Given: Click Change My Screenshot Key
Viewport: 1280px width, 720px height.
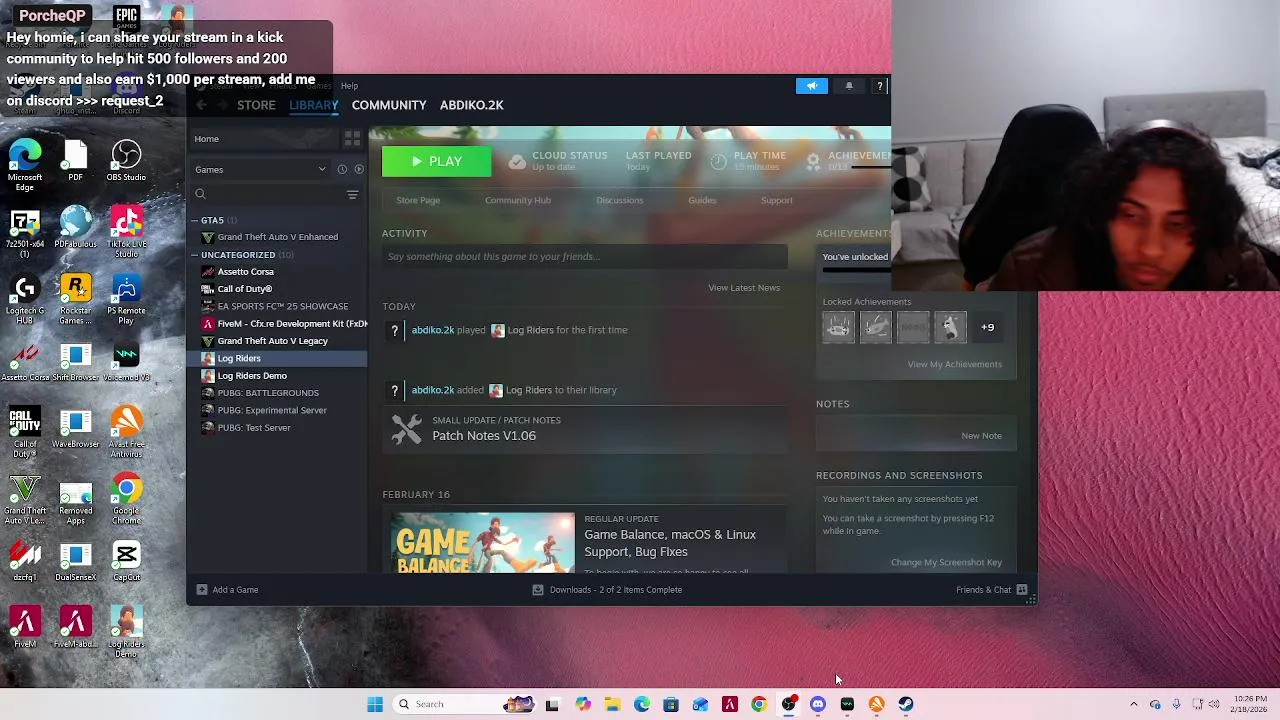Looking at the screenshot, I should 946,562.
